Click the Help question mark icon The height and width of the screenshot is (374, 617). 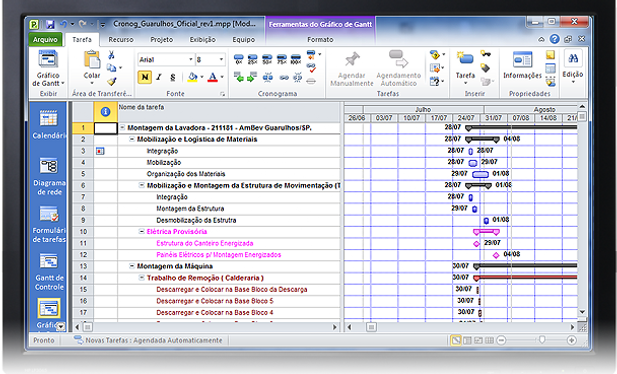tap(554, 39)
